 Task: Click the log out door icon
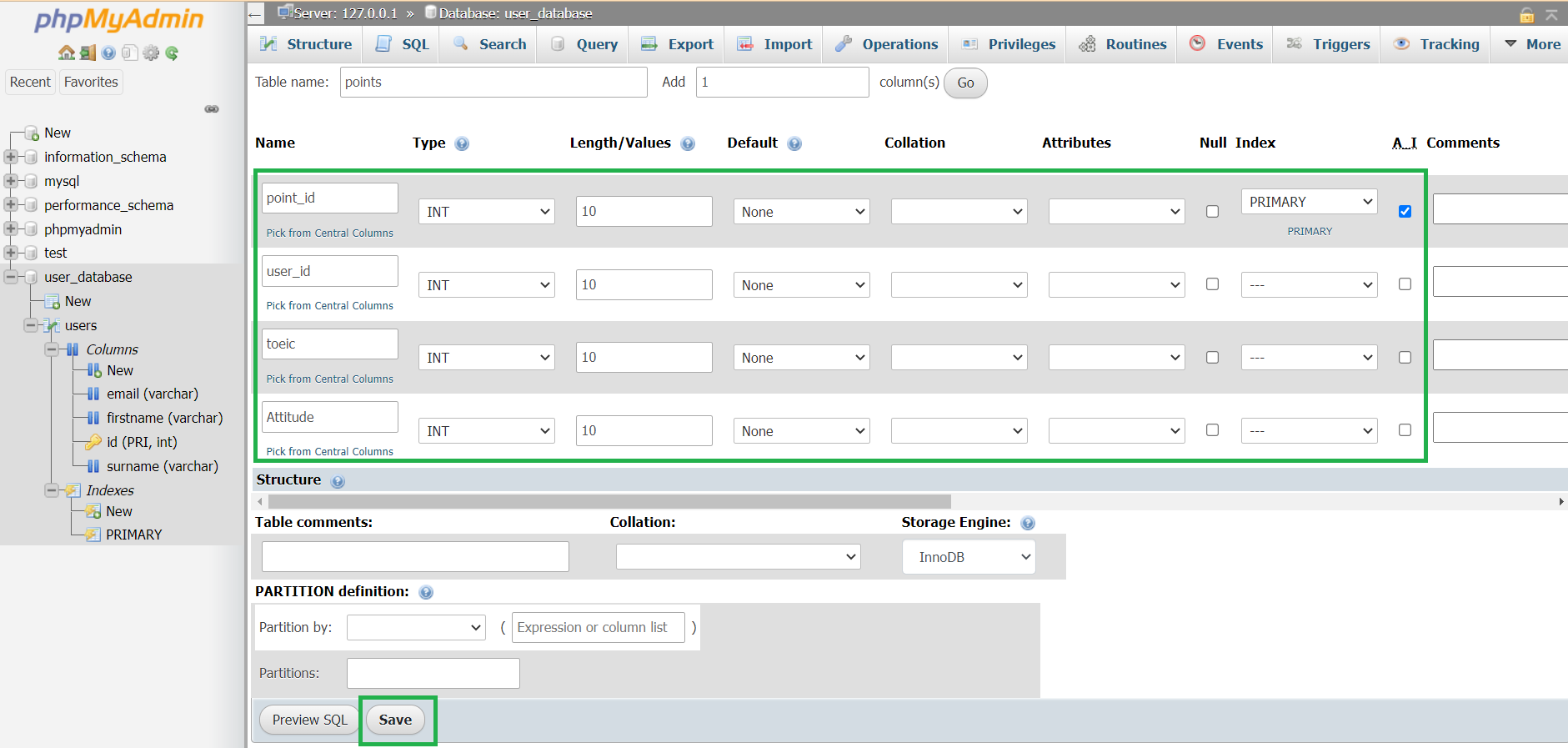point(88,53)
